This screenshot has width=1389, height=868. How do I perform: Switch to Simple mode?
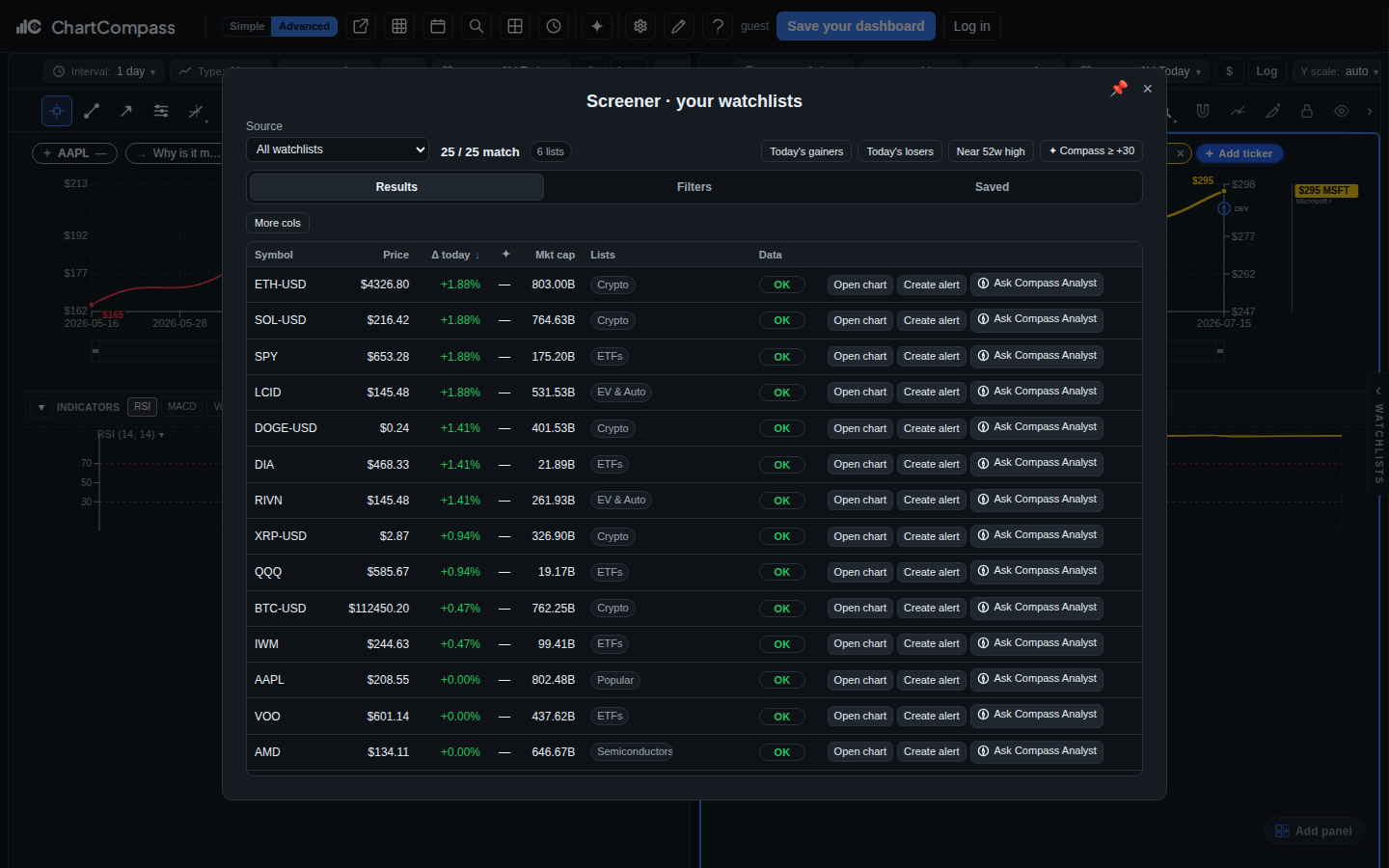click(x=247, y=26)
